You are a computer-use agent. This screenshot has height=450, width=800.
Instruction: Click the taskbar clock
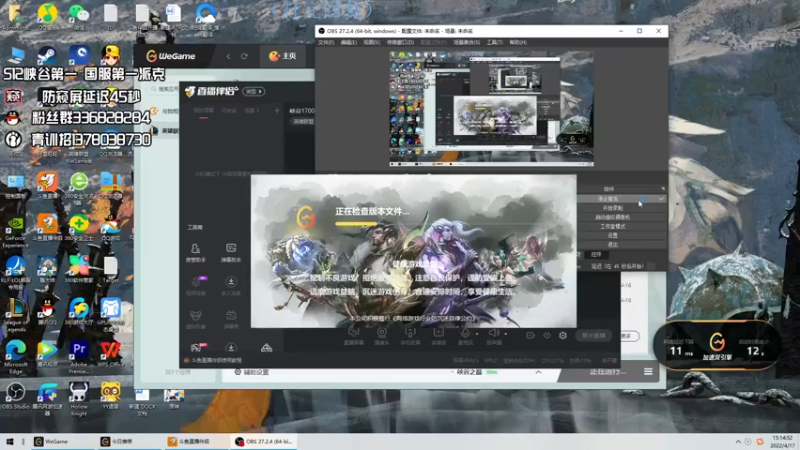[782, 441]
